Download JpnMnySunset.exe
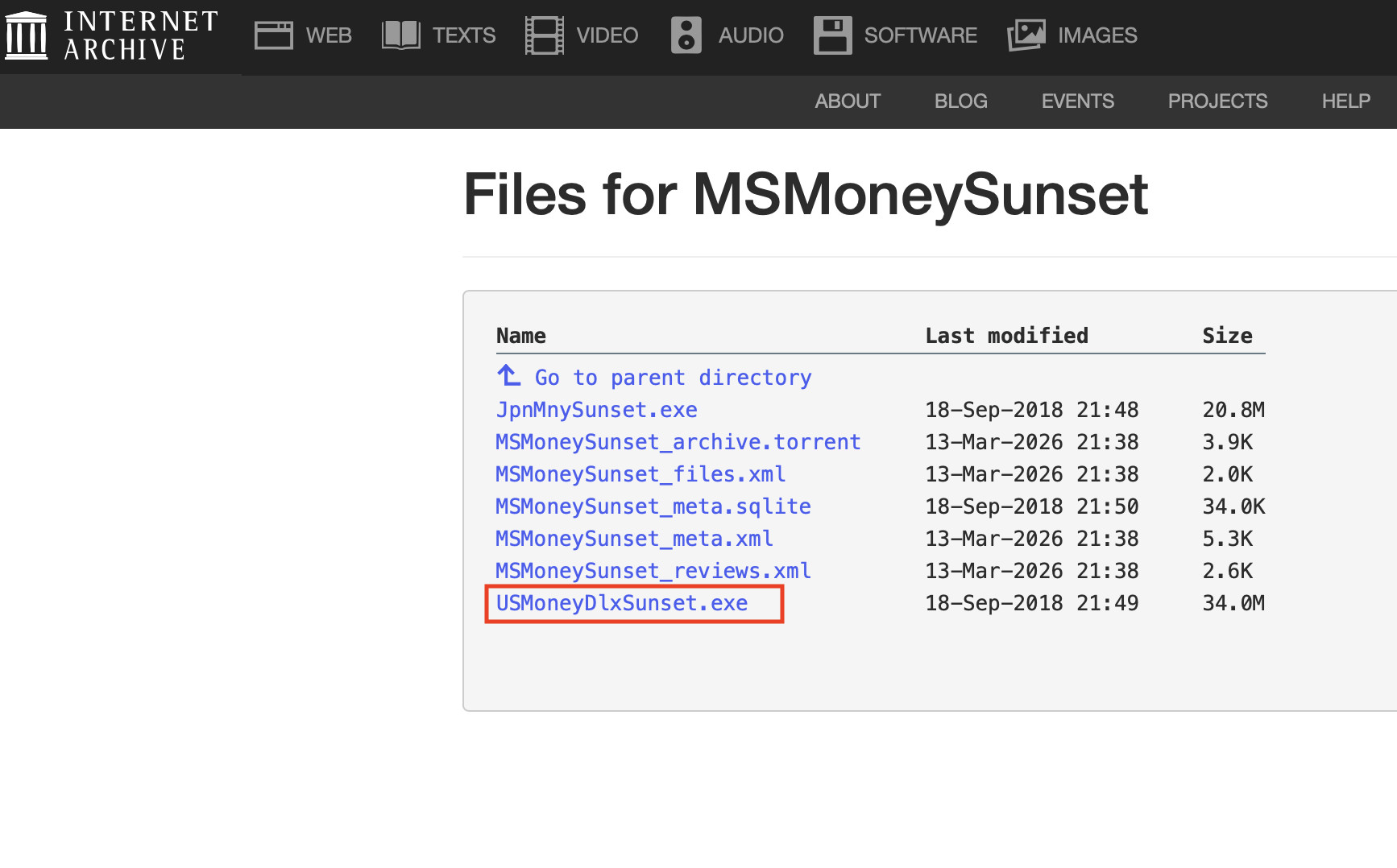The image size is (1397, 868). pos(597,410)
